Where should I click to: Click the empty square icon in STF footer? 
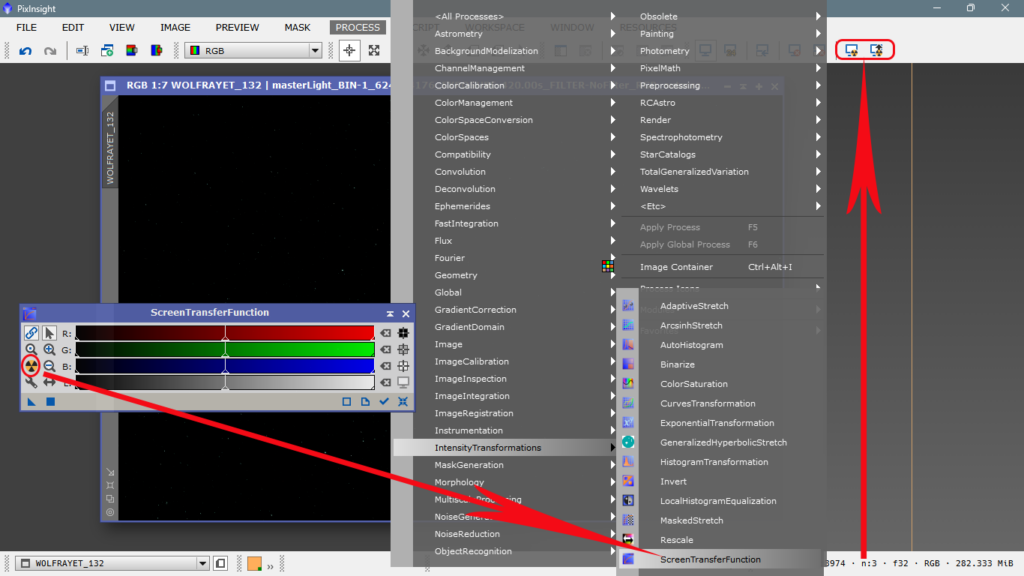(347, 402)
